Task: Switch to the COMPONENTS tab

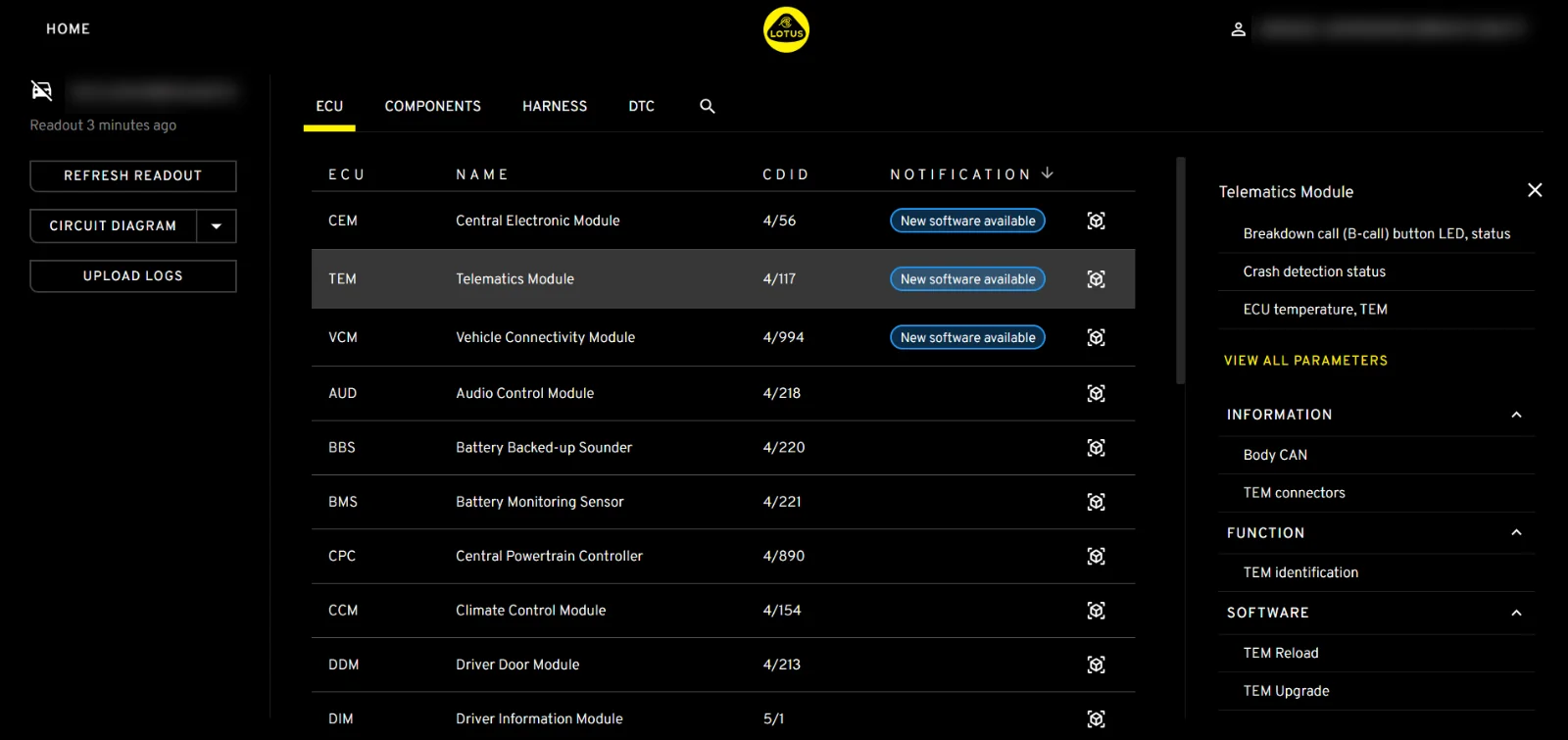Action: point(432,106)
